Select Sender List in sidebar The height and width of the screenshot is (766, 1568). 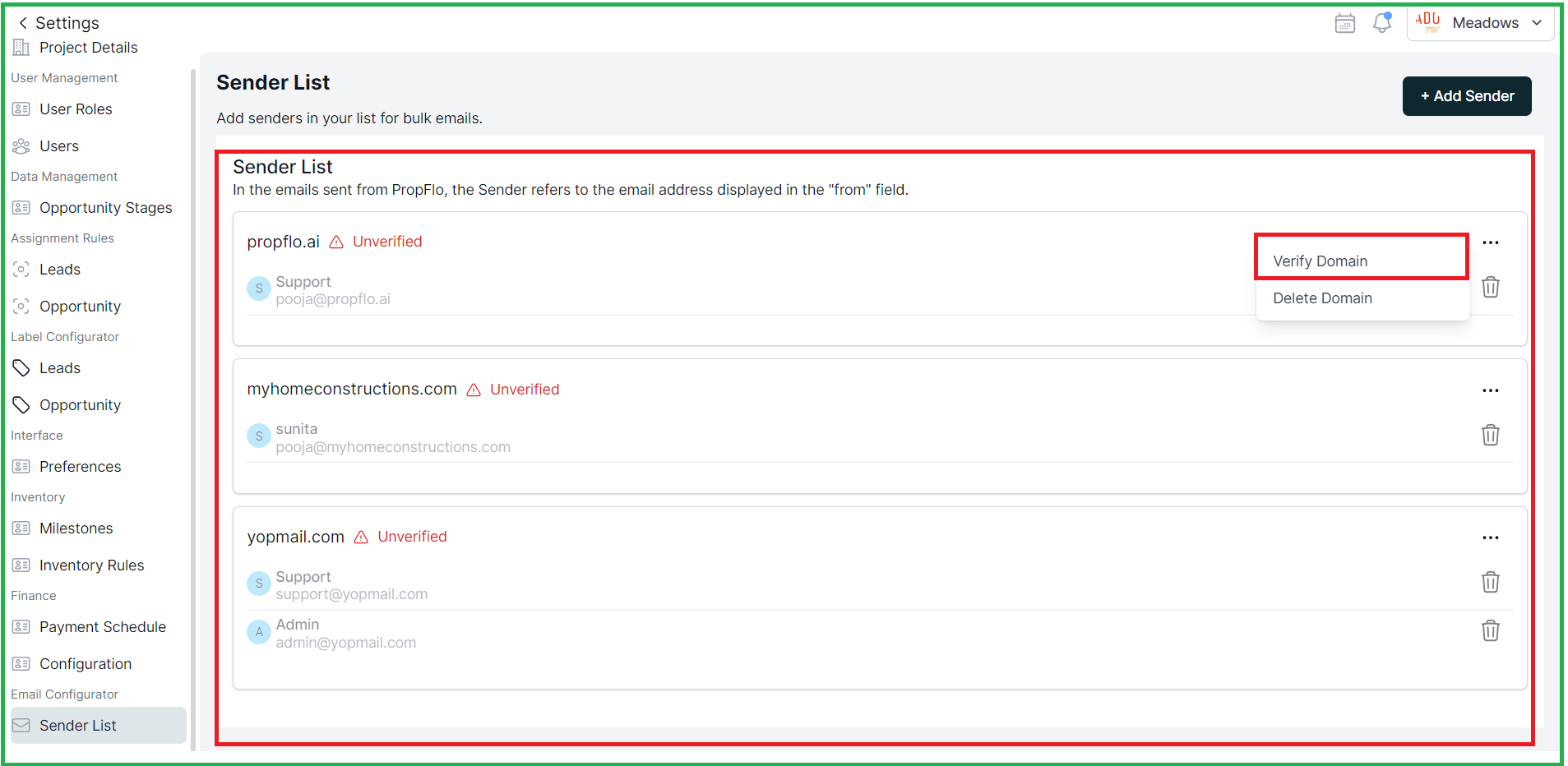[99, 726]
